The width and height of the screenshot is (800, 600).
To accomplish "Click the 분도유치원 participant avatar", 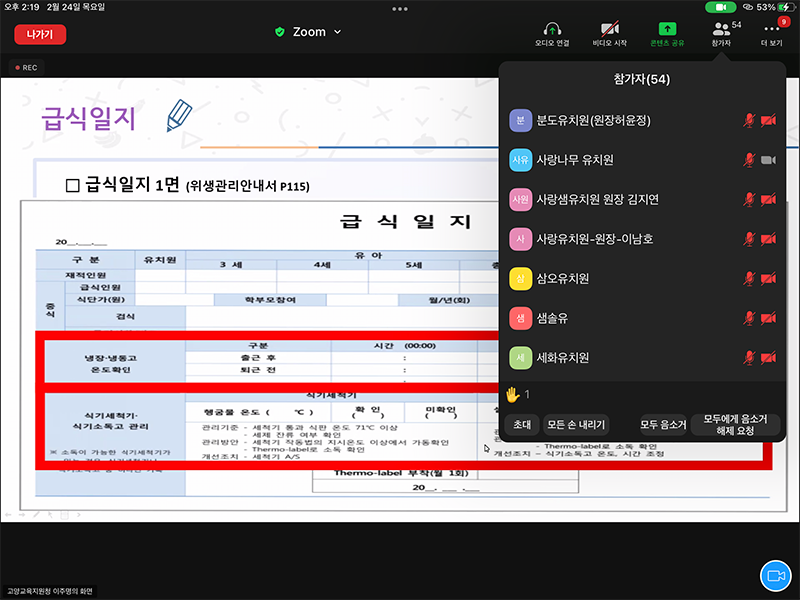I will [x=520, y=120].
